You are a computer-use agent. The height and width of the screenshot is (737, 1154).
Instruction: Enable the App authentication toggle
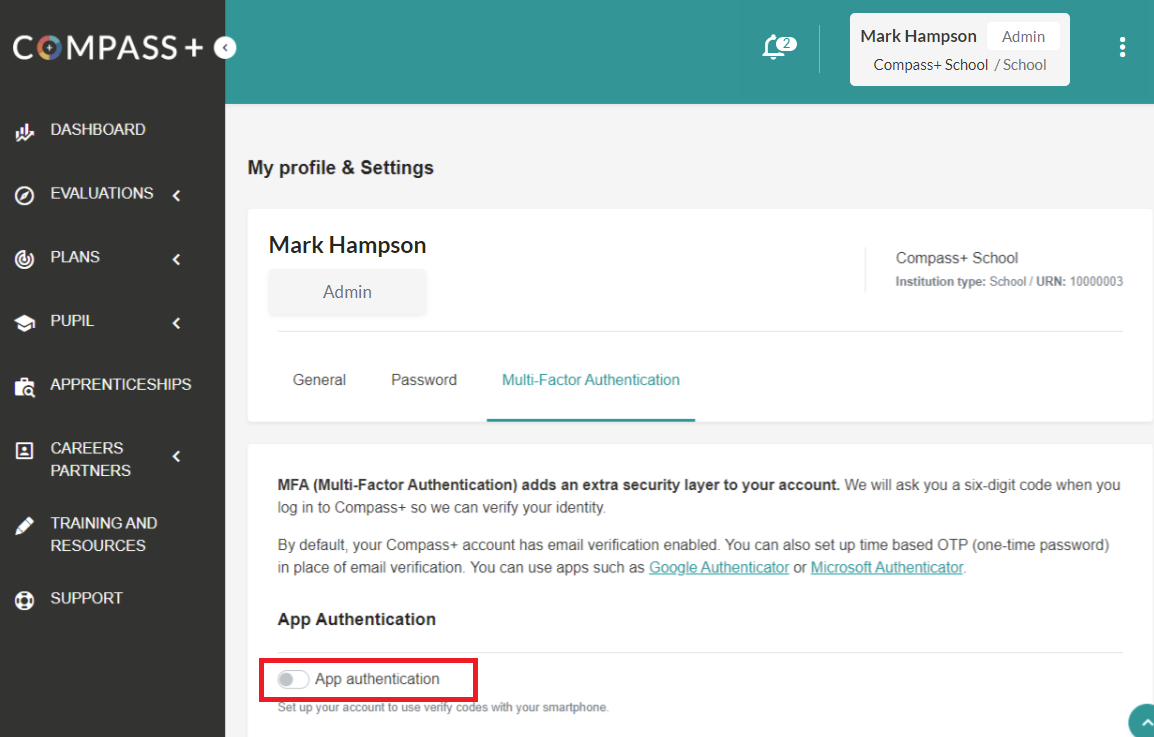coord(293,680)
